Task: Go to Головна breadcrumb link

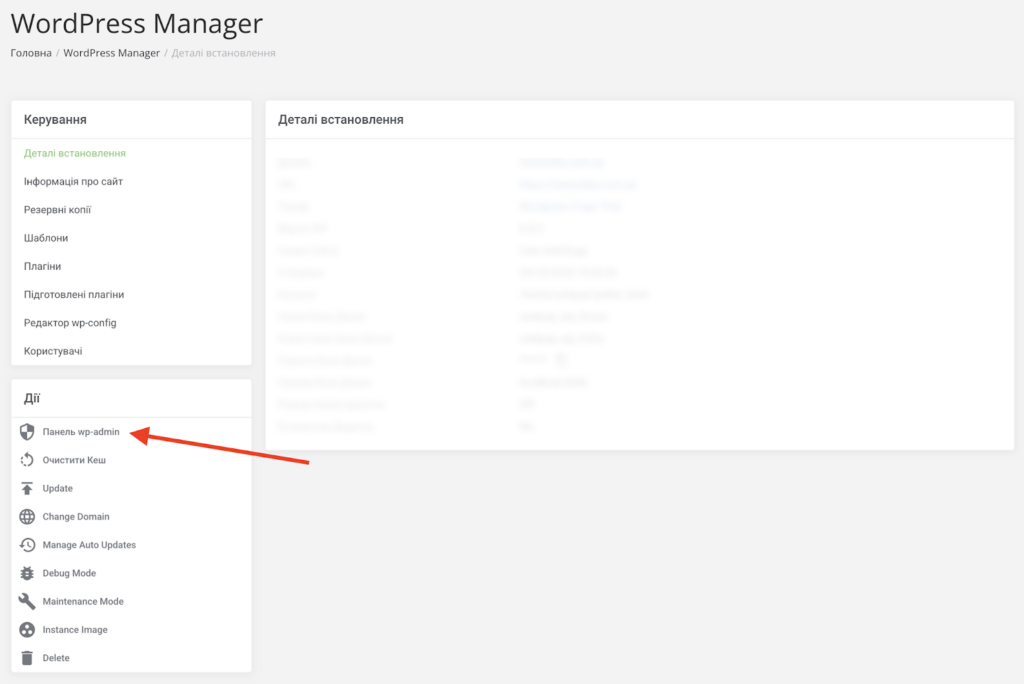Action: coord(31,53)
